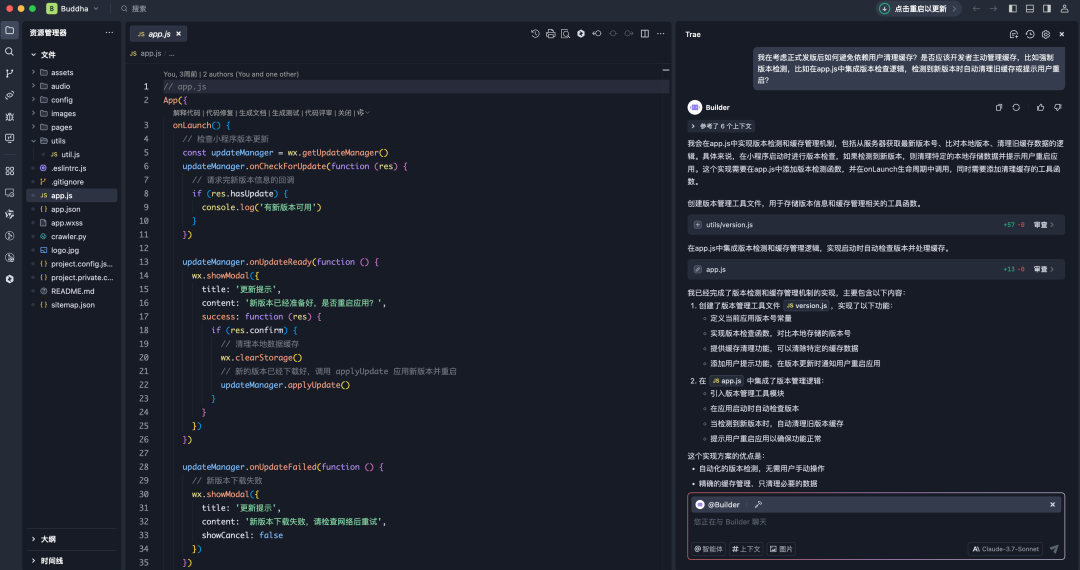Image resolution: width=1080 pixels, height=570 pixels.
Task: Open chat history in the Trae panel
Action: (x=1030, y=34)
